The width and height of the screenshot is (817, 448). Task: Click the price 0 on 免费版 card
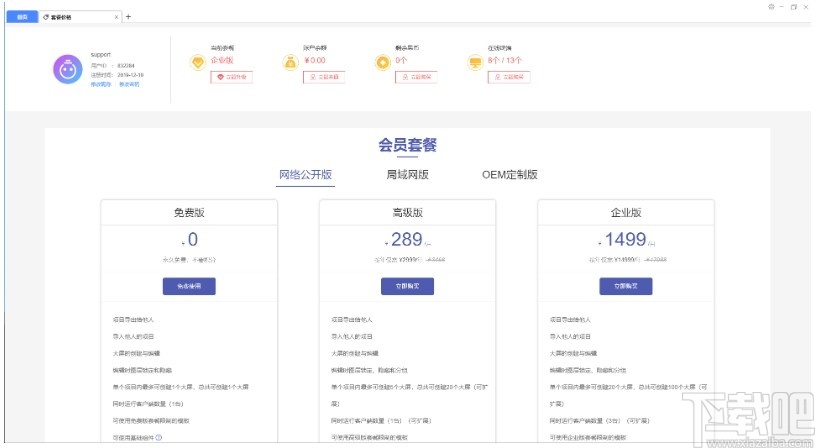point(193,240)
